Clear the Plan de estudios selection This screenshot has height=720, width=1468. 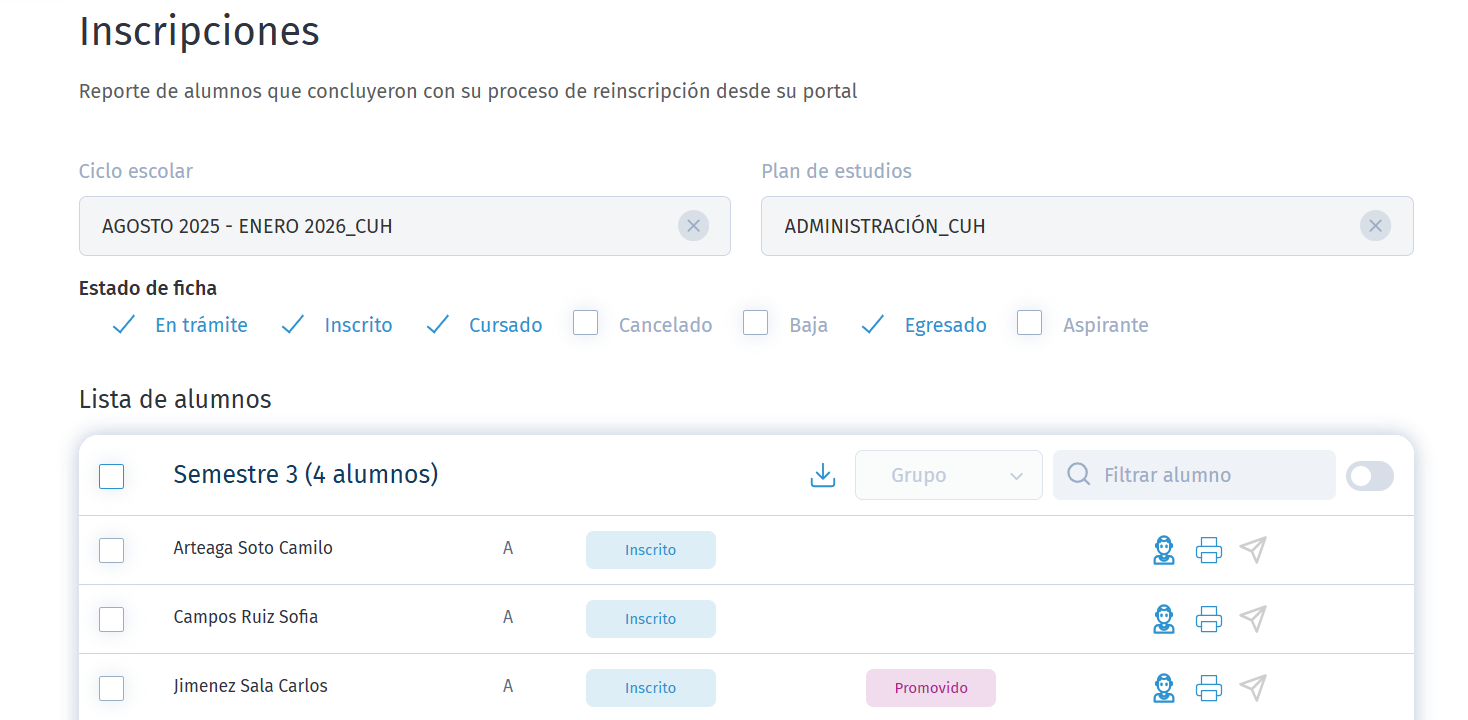point(1375,226)
